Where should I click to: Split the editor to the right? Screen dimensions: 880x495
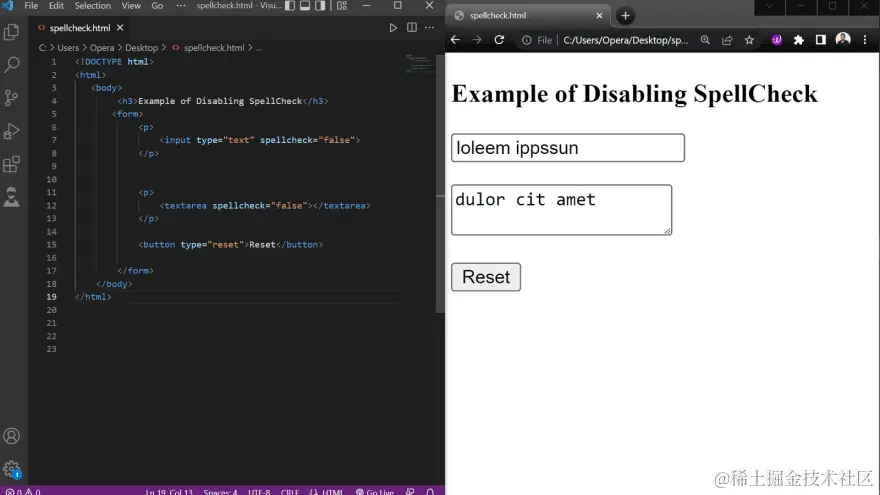pos(411,28)
